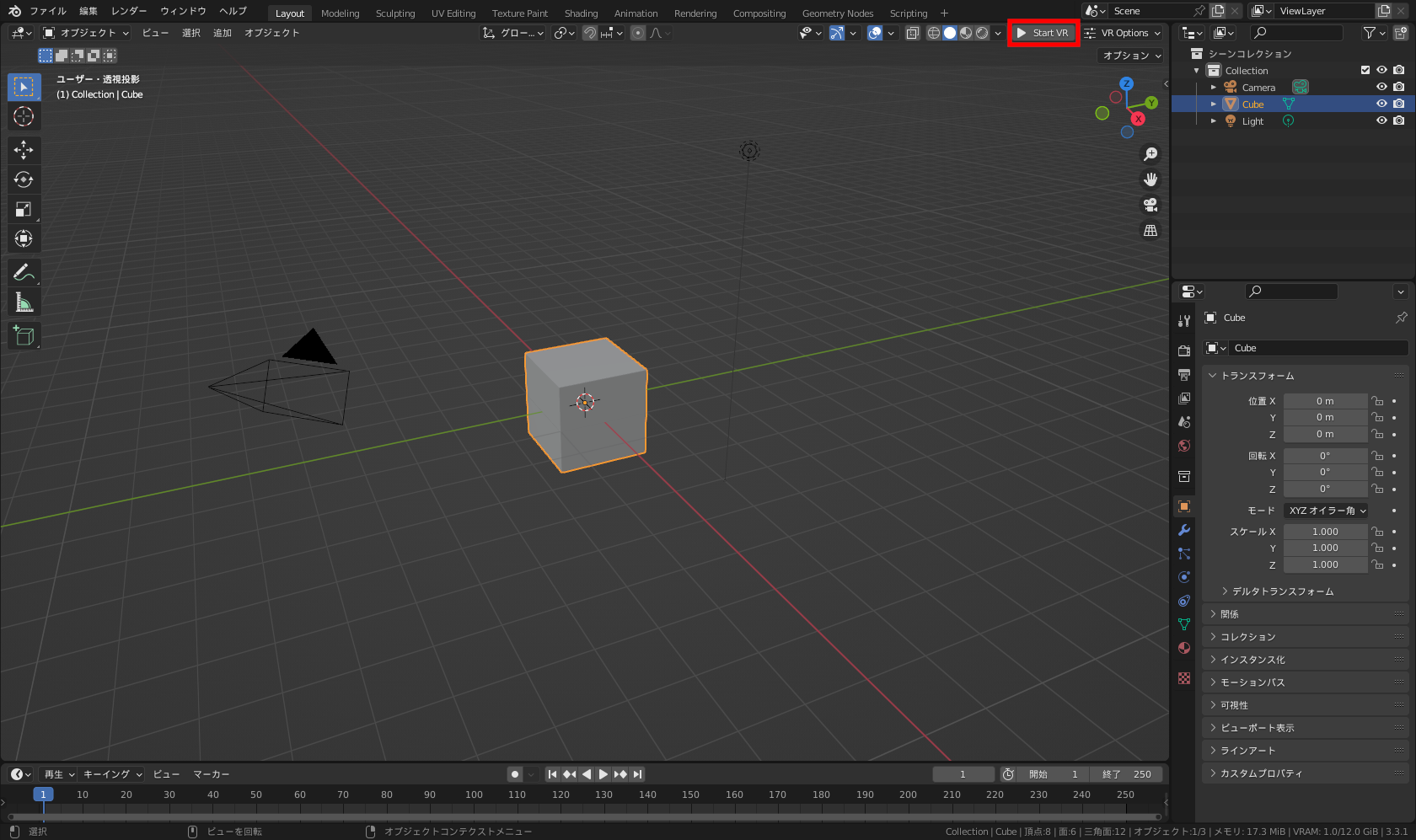Screen dimensions: 1416x840
Task: Open Modifier properties wrench icon
Action: 1183,530
